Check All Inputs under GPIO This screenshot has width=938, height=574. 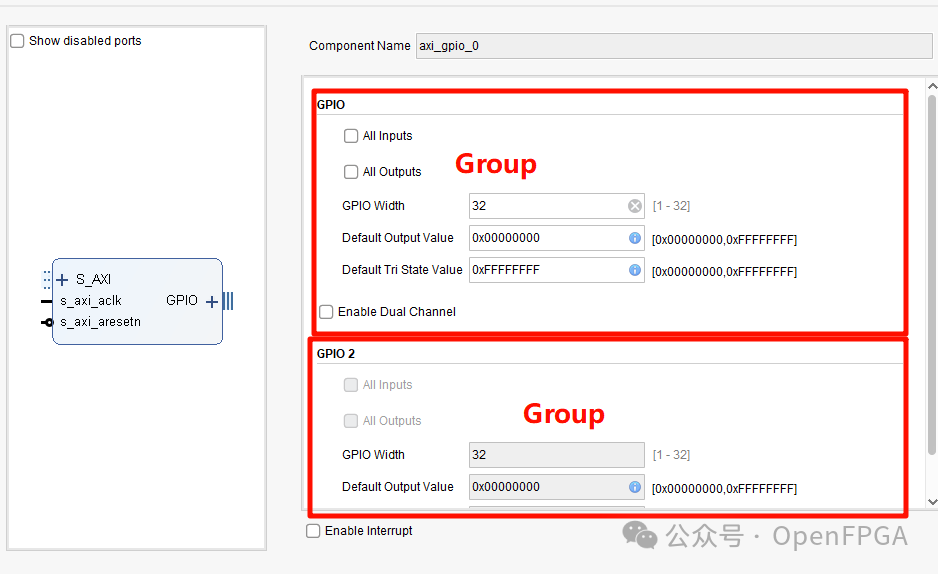(351, 136)
